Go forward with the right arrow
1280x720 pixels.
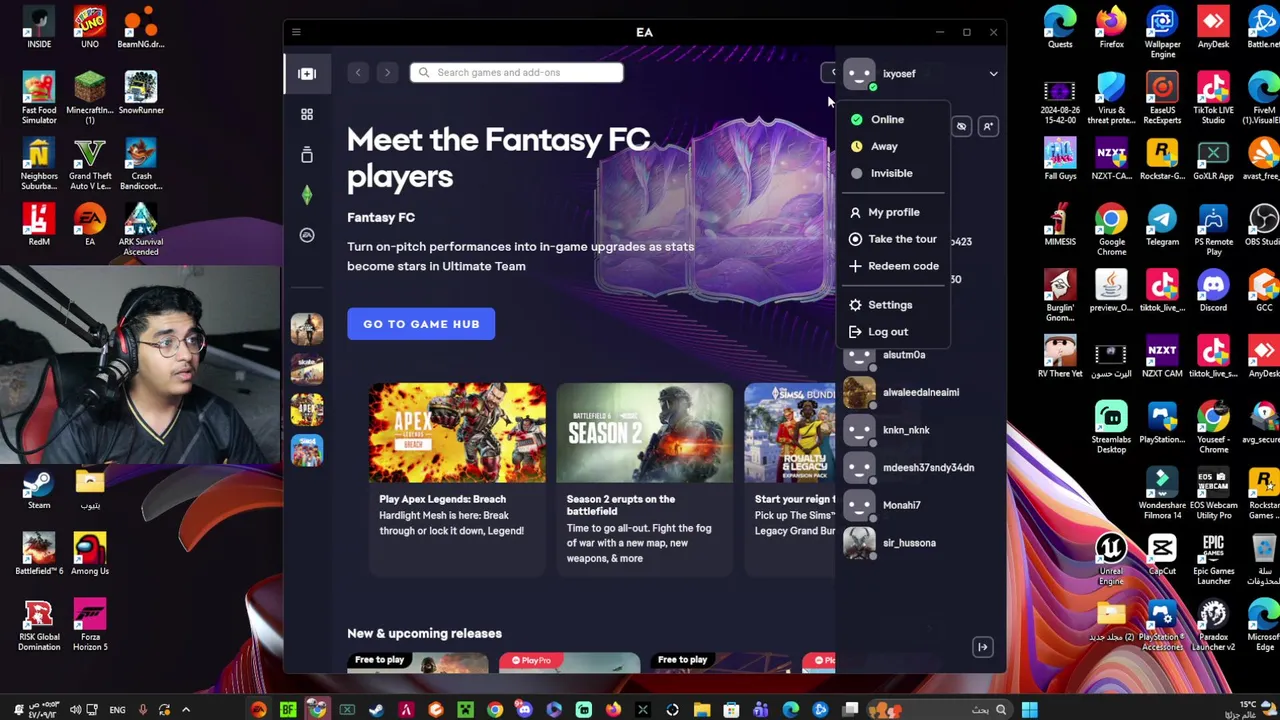pyautogui.click(x=387, y=72)
